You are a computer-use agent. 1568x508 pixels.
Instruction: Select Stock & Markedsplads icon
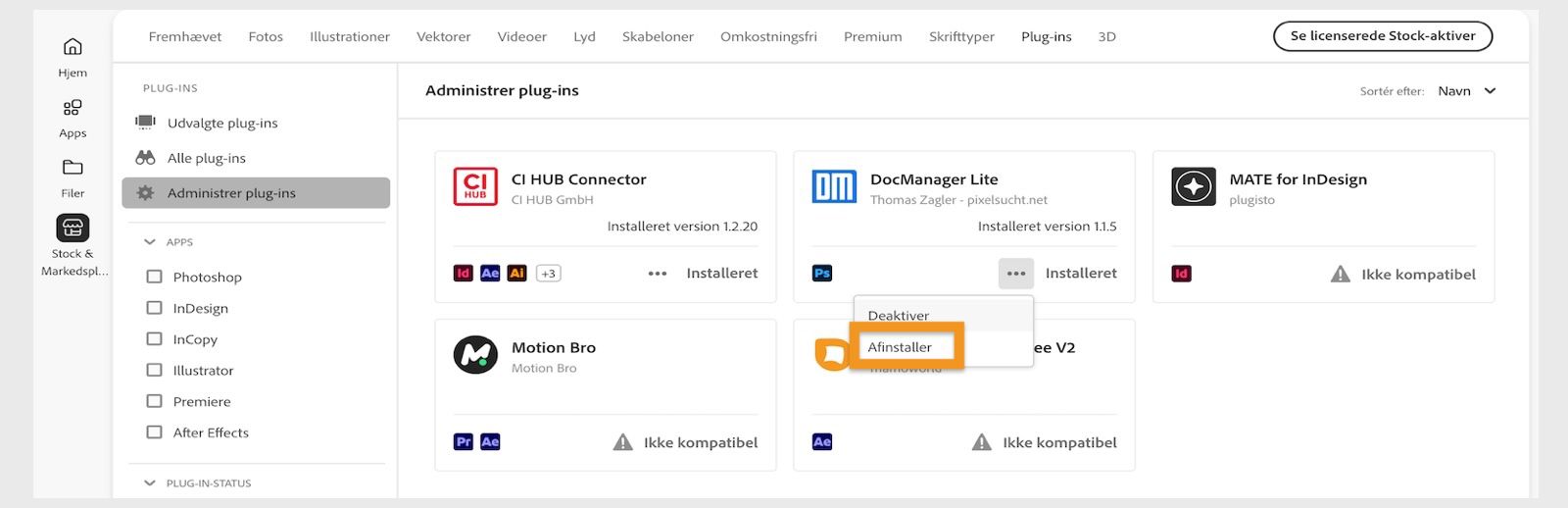(73, 228)
